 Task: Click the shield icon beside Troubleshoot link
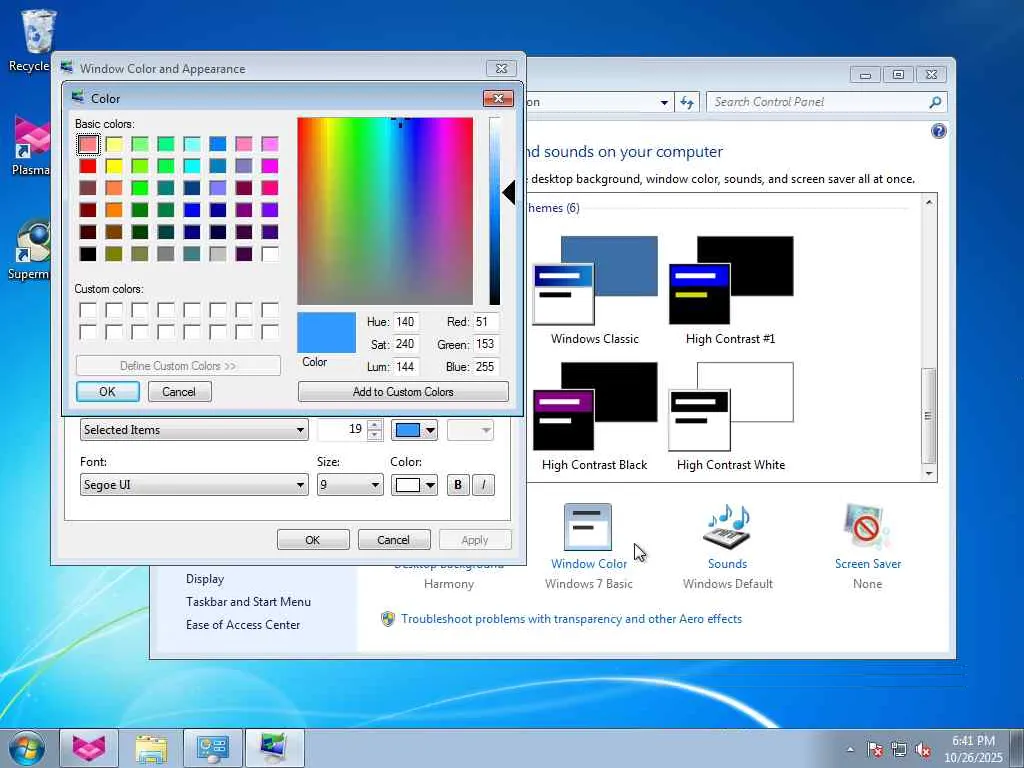[x=388, y=618]
